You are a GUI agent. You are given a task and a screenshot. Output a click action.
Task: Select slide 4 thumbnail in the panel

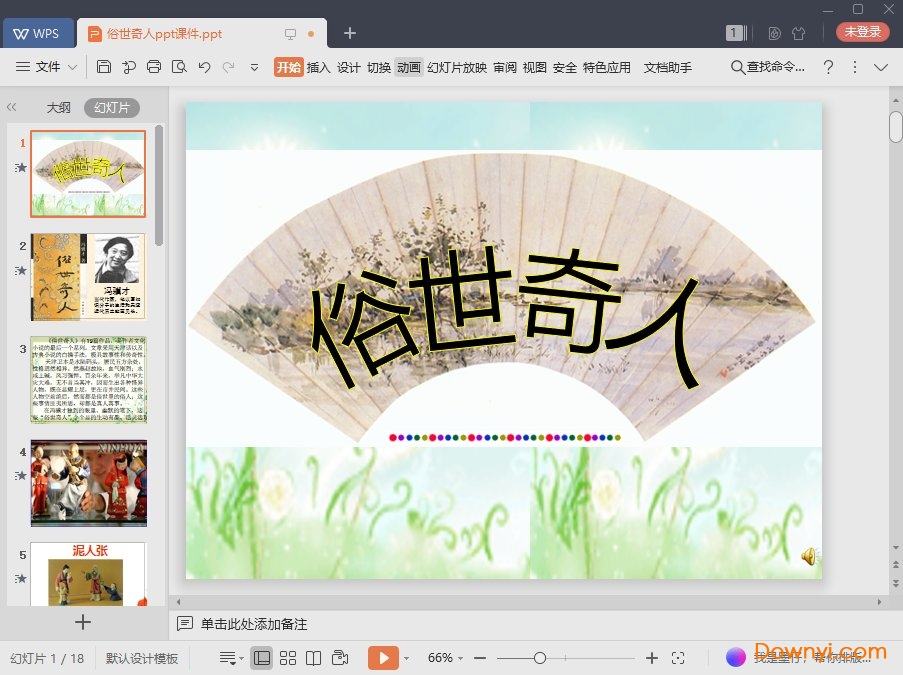[88, 482]
